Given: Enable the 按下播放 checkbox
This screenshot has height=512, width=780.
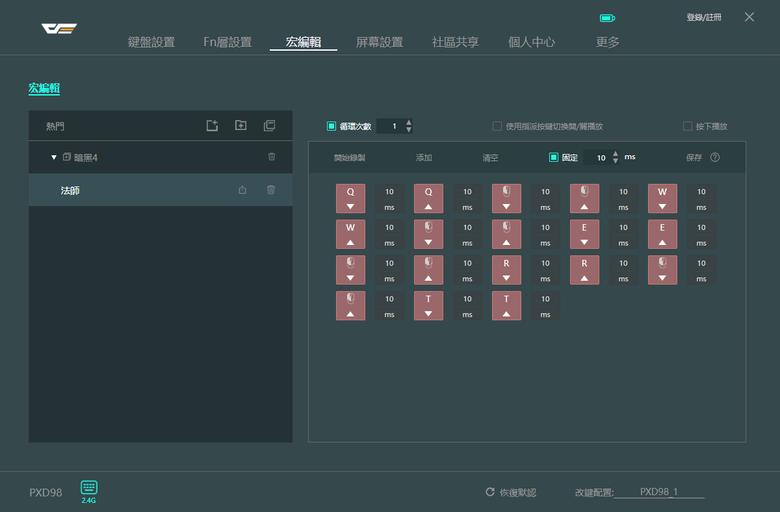Looking at the screenshot, I should point(687,126).
